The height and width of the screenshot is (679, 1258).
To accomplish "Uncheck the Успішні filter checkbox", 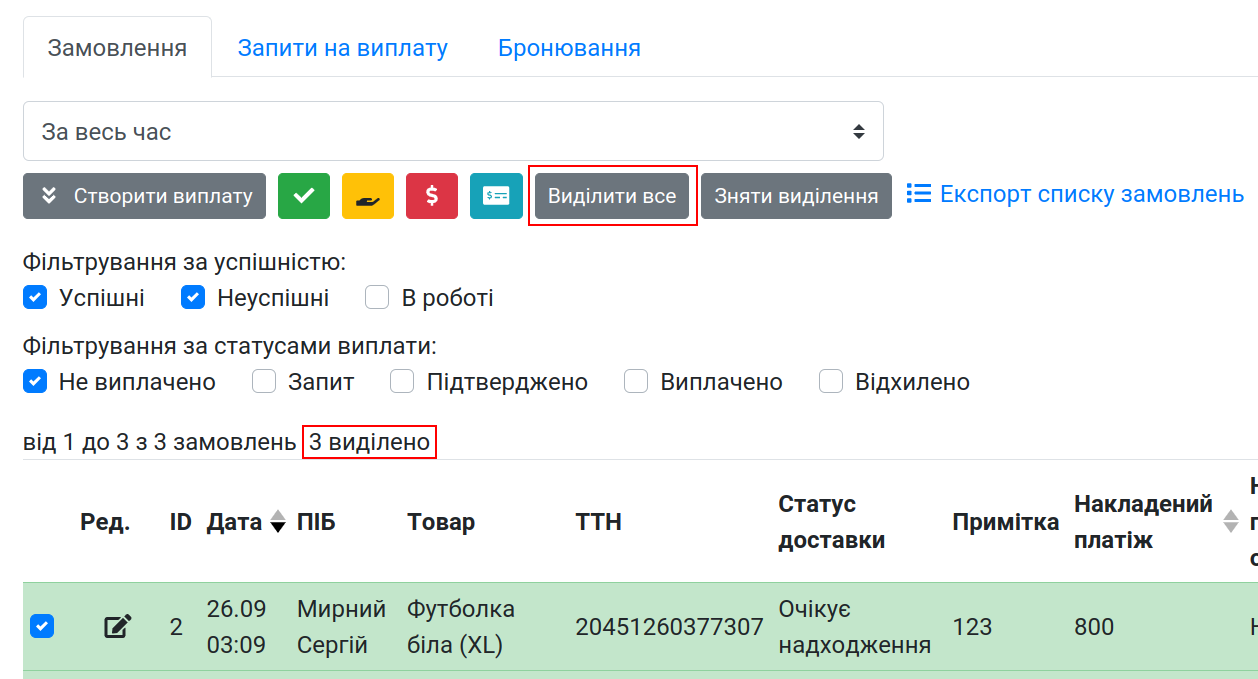I will (x=35, y=298).
